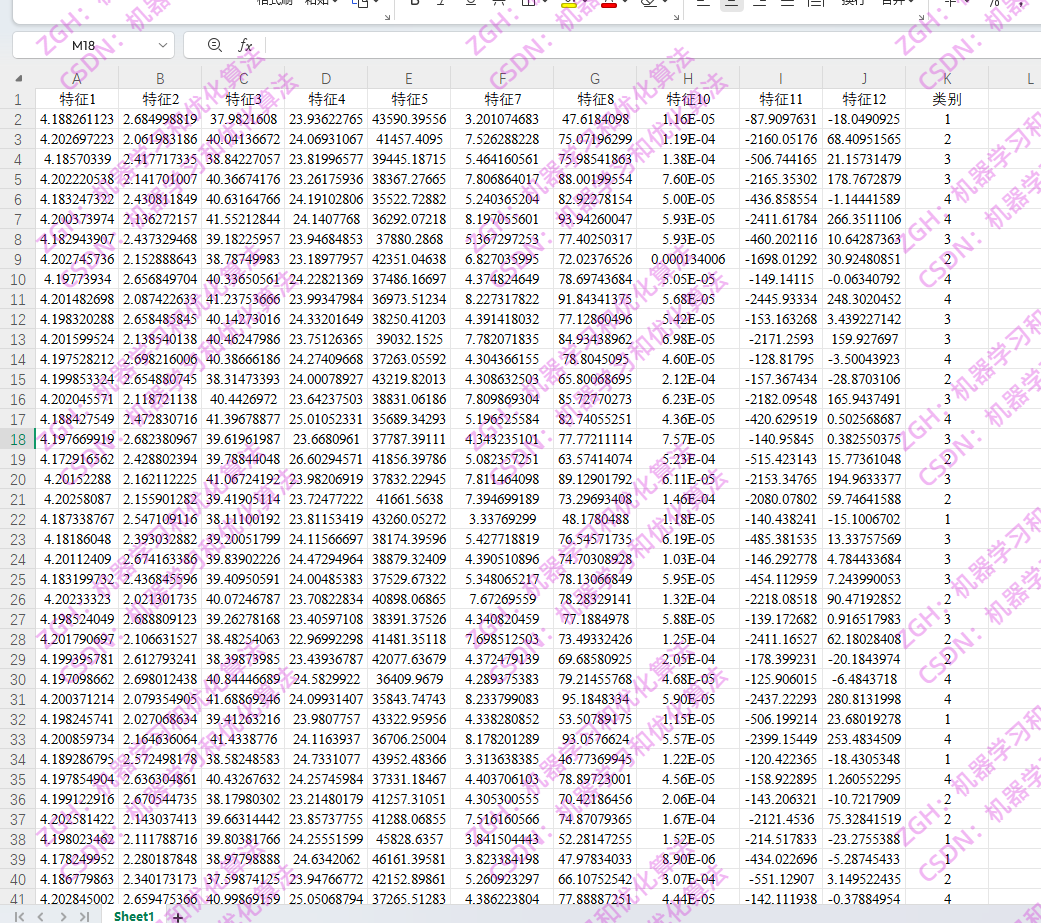Open alignment settings dialog launcher arrow
Viewport: 1041px width, 923px height.
click(x=921, y=17)
